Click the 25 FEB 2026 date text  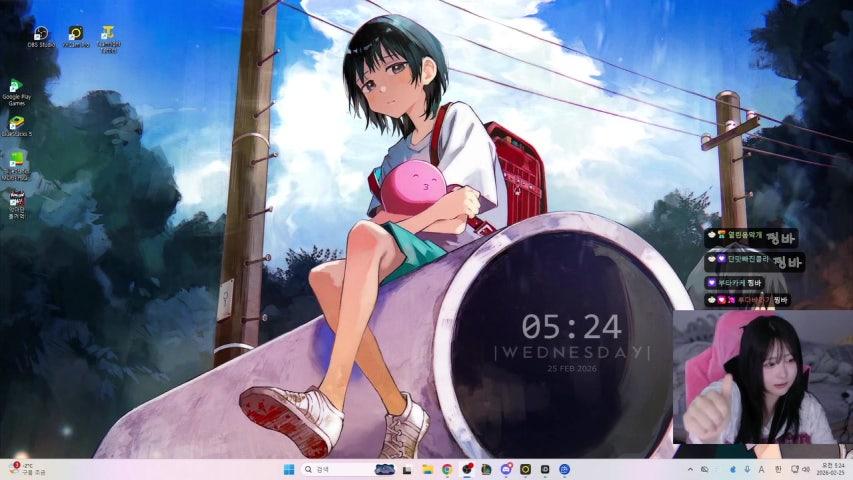(x=572, y=368)
